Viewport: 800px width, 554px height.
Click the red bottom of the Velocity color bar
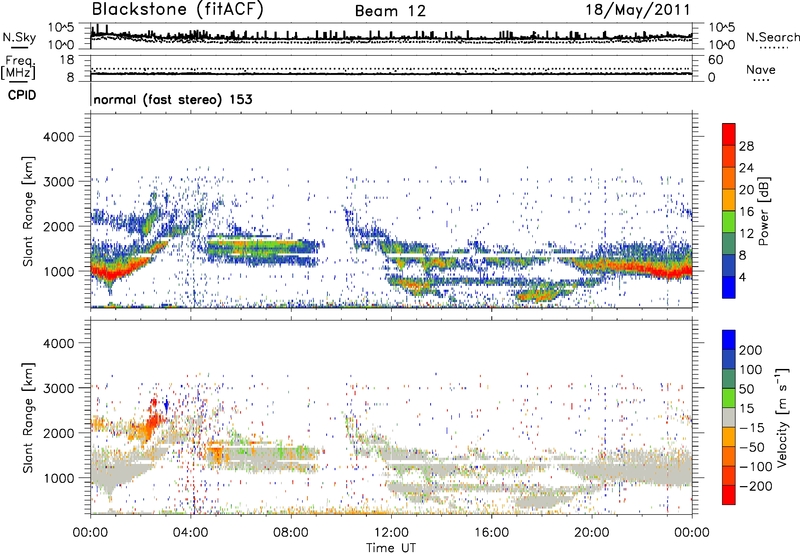tap(729, 495)
